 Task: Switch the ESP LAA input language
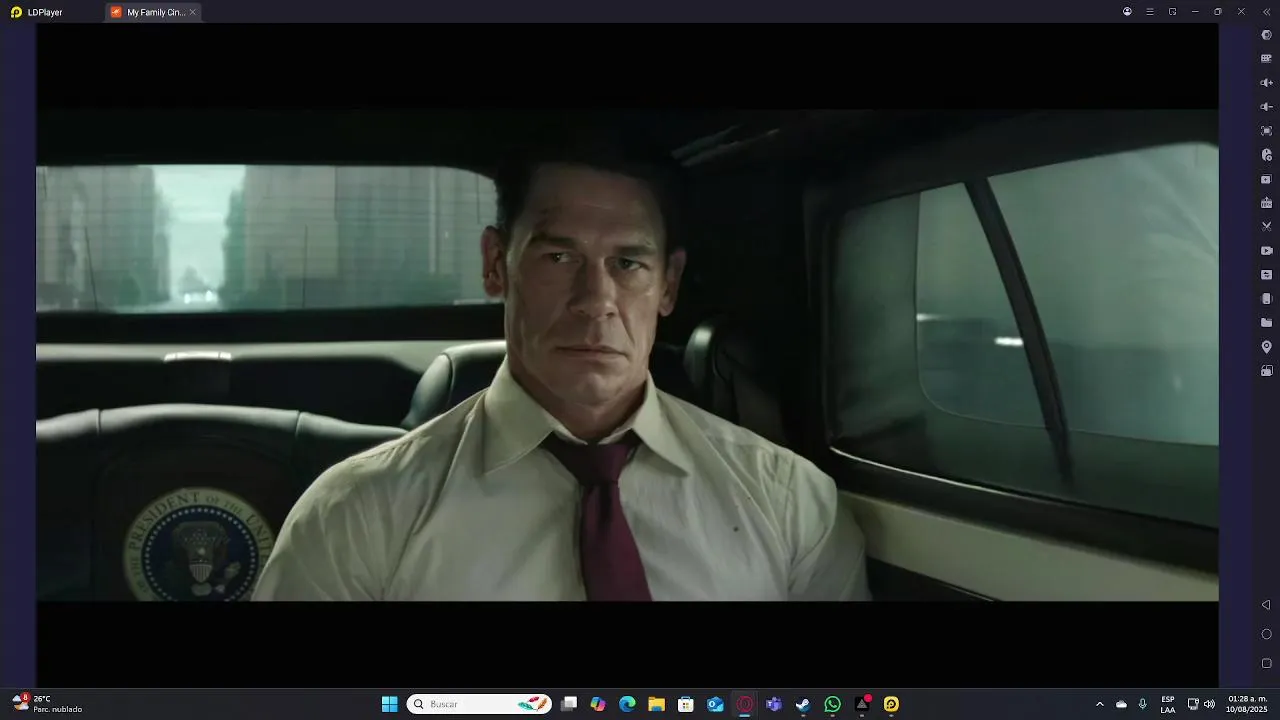(x=1168, y=704)
